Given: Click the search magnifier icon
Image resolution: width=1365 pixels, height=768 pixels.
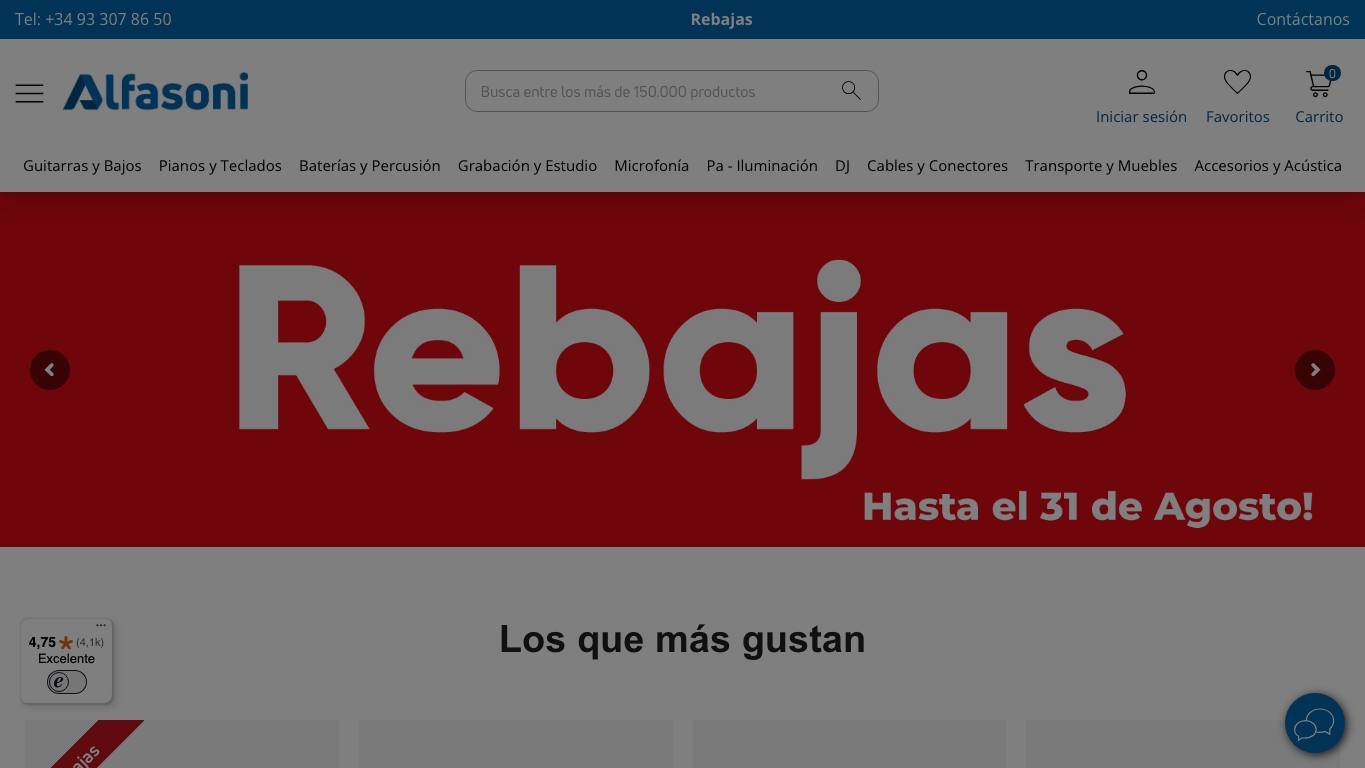Looking at the screenshot, I should point(851,91).
